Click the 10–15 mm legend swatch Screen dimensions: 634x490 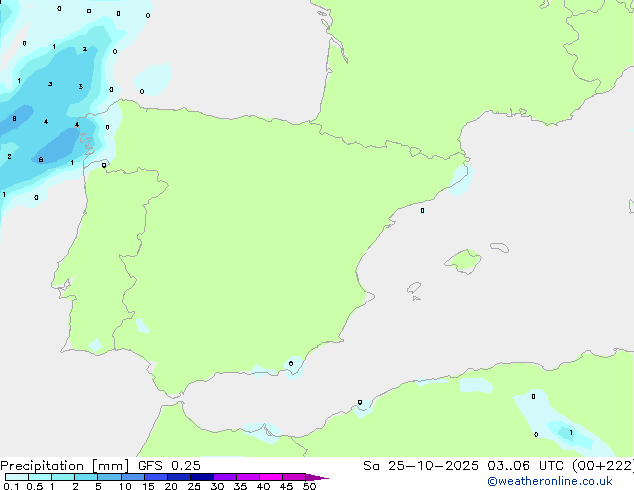(x=133, y=477)
